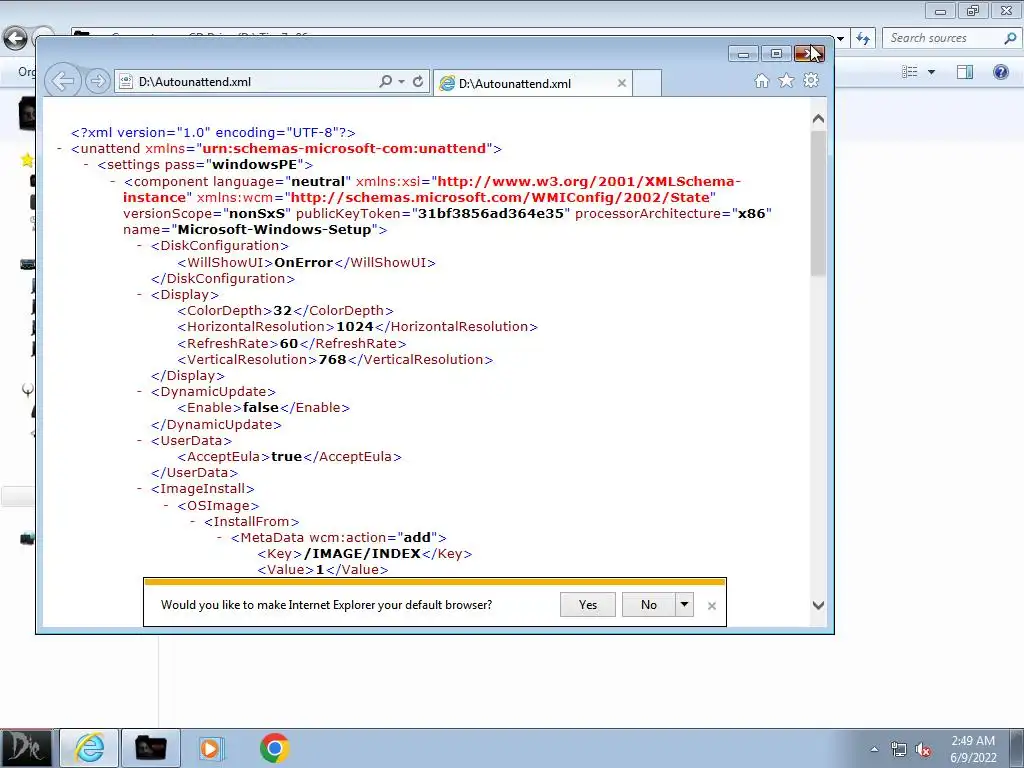Collapse the ImageInstall node

coord(140,488)
